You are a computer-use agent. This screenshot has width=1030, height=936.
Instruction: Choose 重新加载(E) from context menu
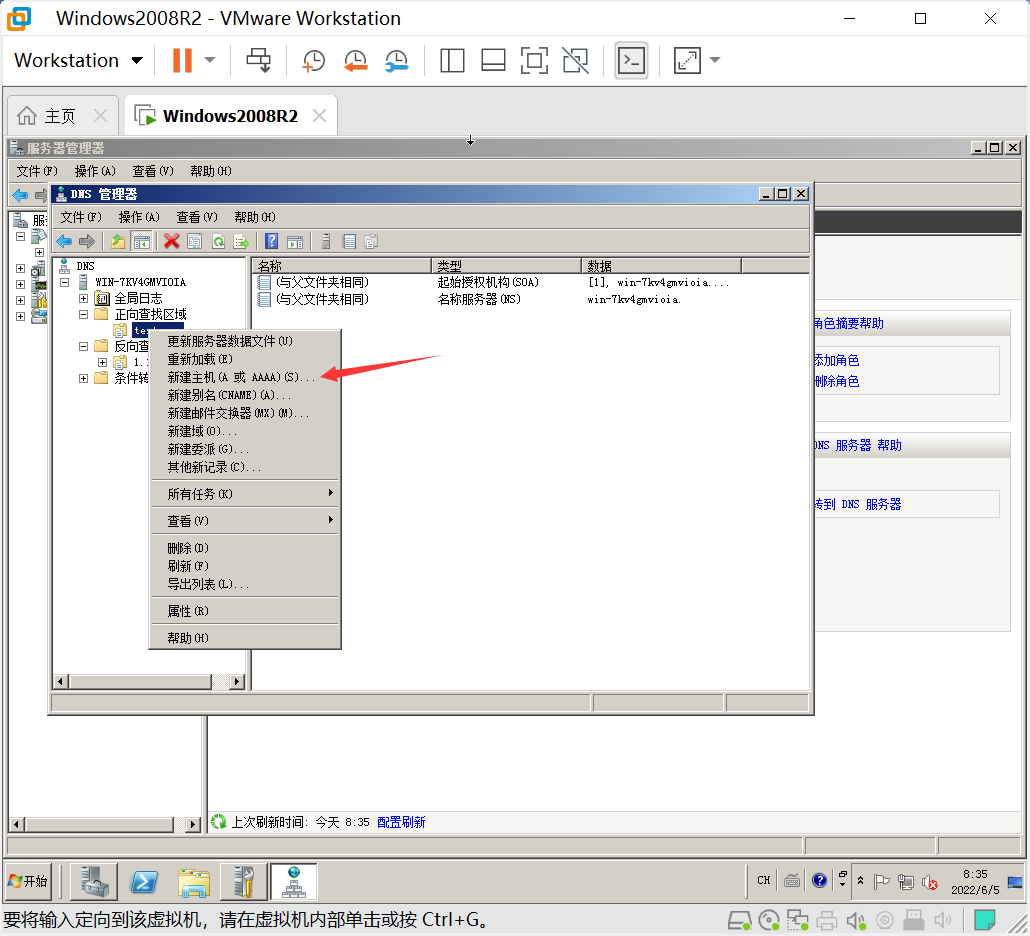tap(245, 359)
